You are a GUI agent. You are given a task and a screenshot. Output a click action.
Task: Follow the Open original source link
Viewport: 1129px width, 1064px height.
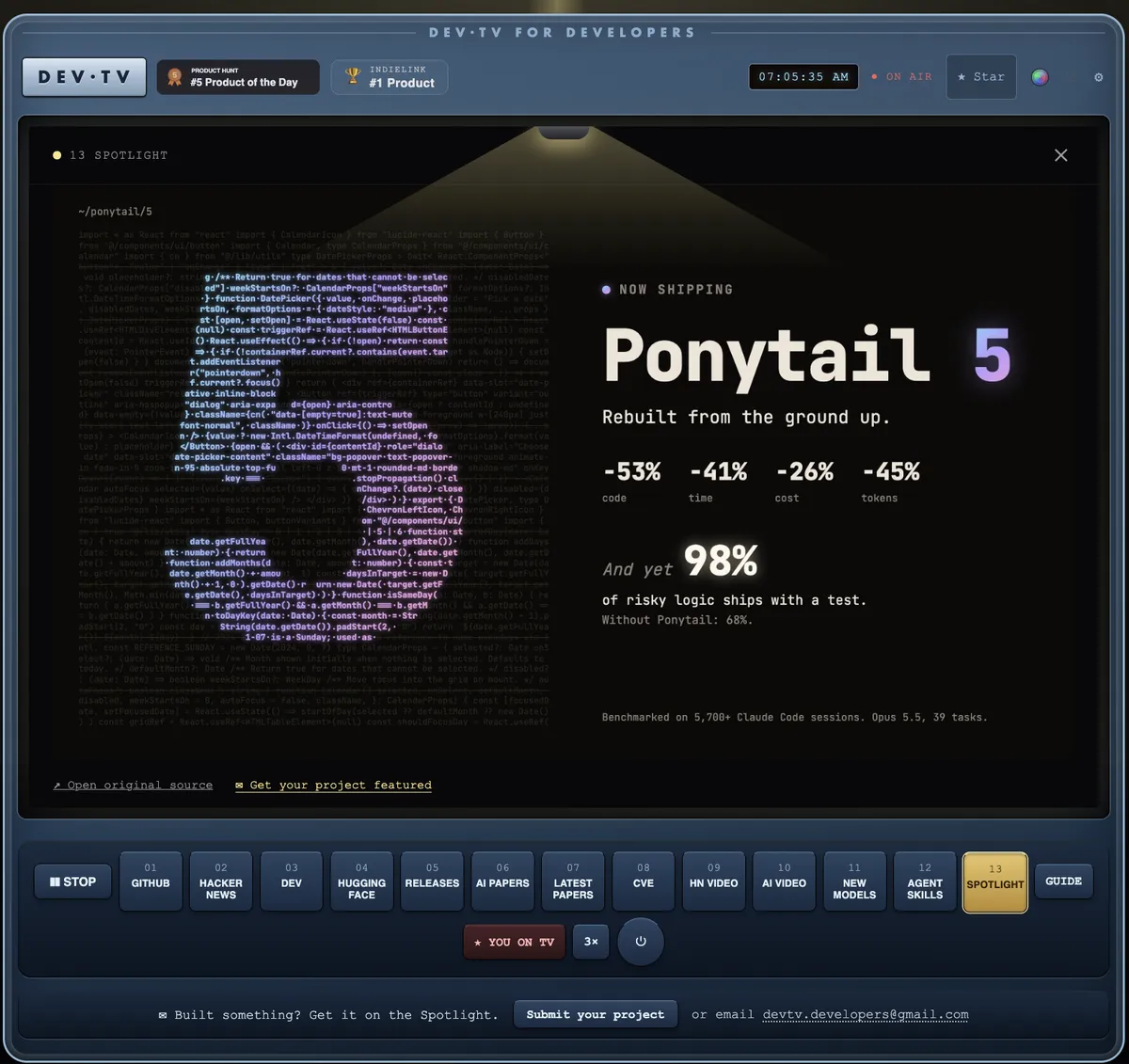point(133,785)
